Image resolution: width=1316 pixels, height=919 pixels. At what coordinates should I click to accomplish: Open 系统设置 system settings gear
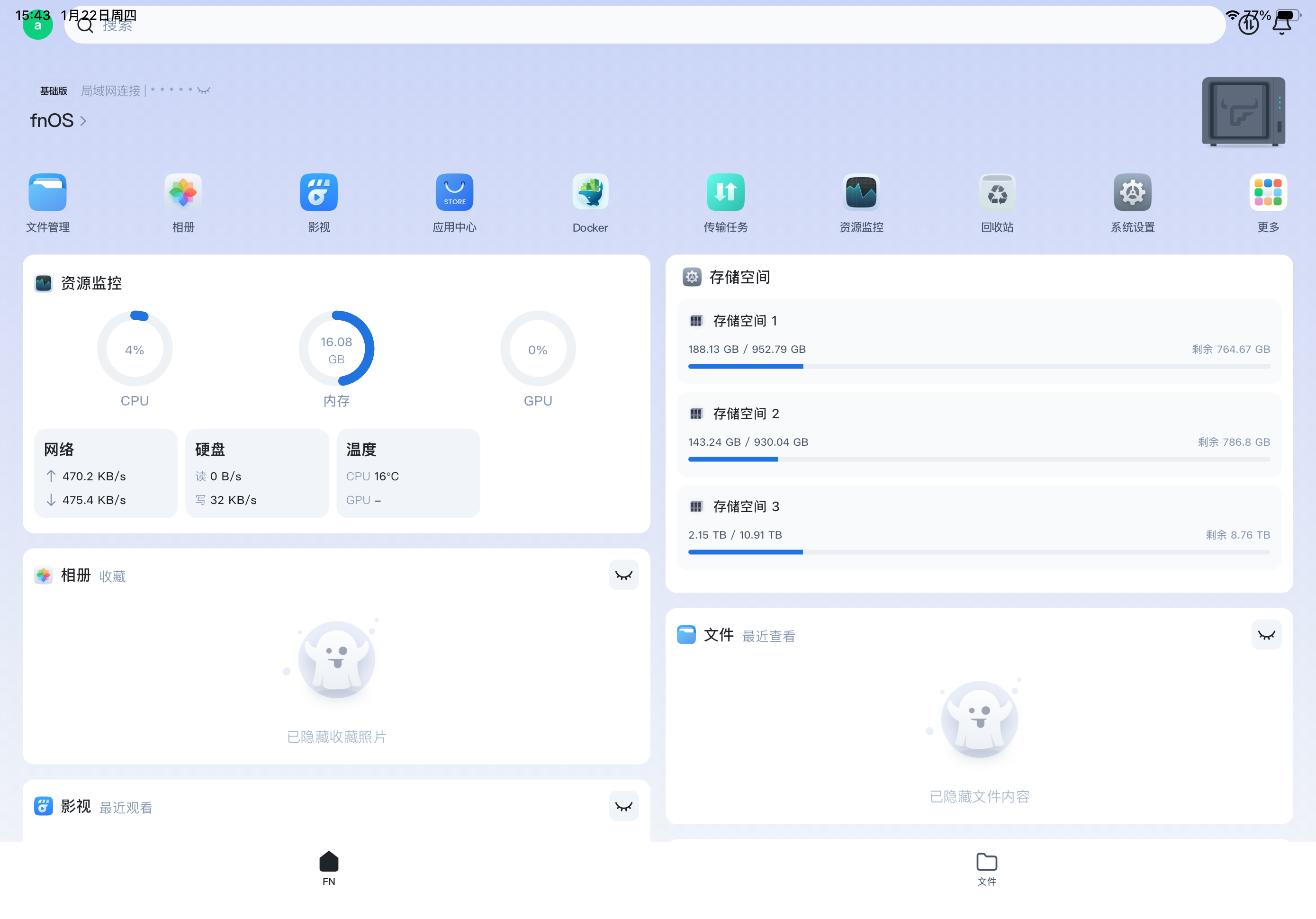(1133, 193)
